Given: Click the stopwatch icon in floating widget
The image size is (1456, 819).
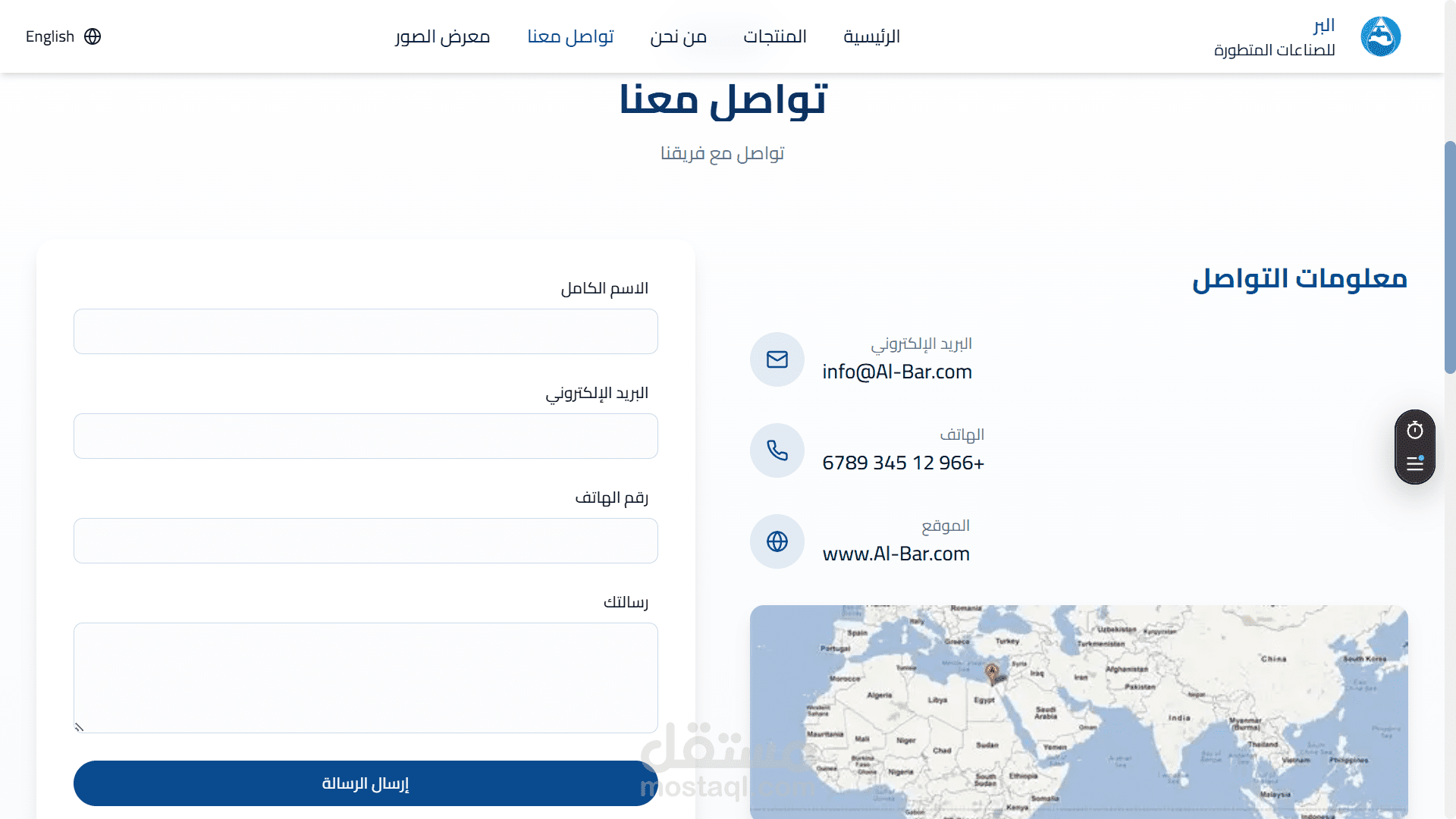Looking at the screenshot, I should (1415, 431).
